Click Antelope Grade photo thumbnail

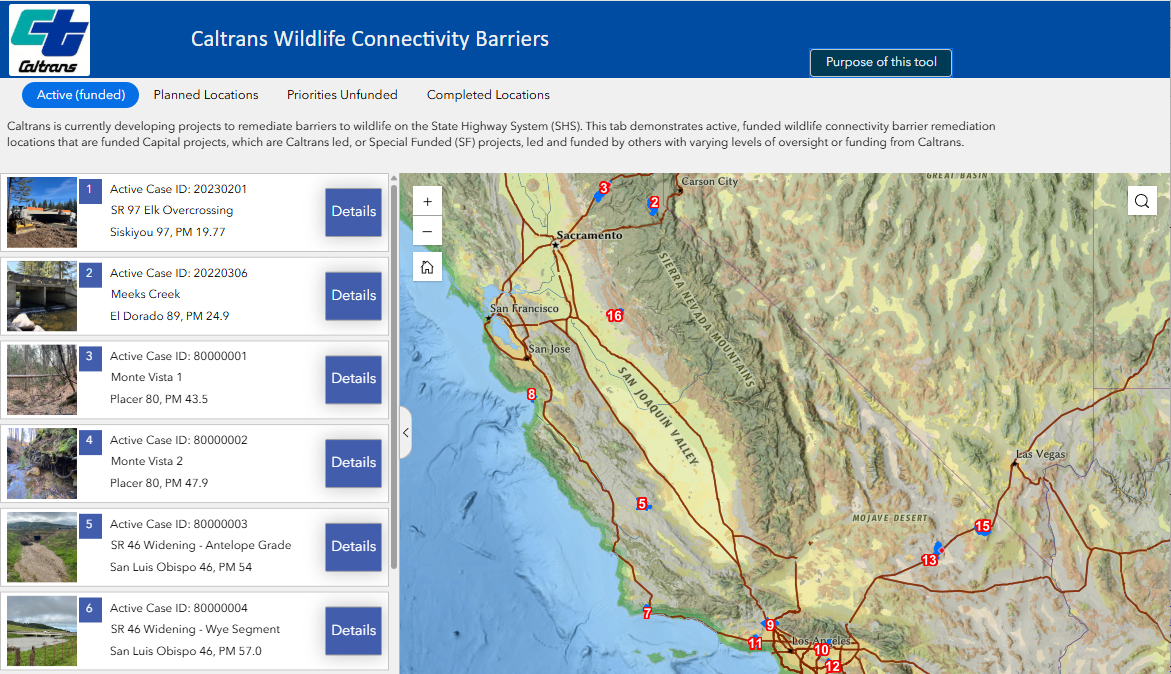[42, 547]
